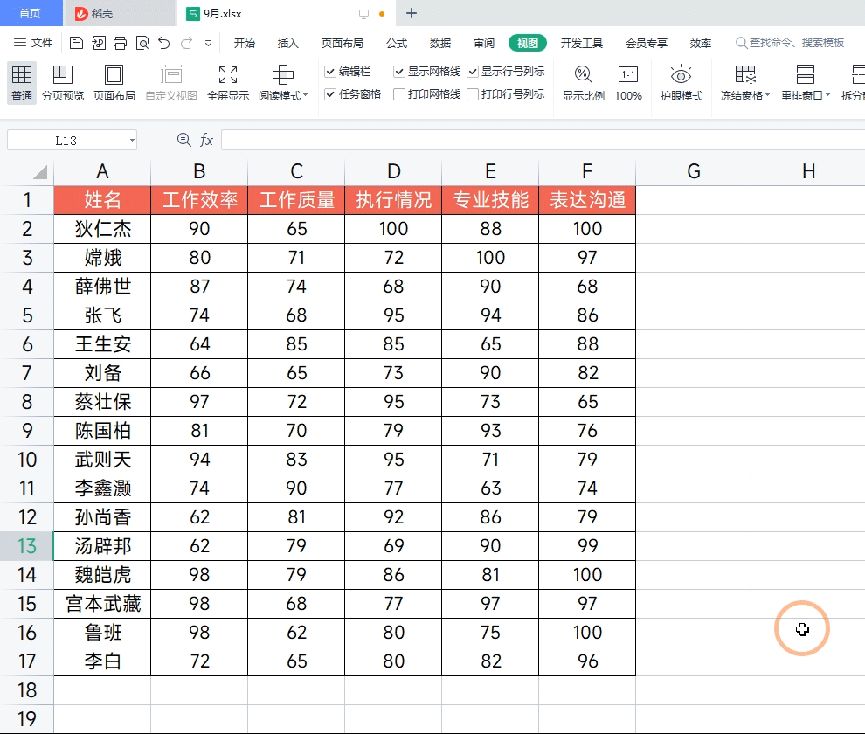The height and width of the screenshot is (734, 865).
Task: Click the fx insert function icon
Action: tap(206, 140)
